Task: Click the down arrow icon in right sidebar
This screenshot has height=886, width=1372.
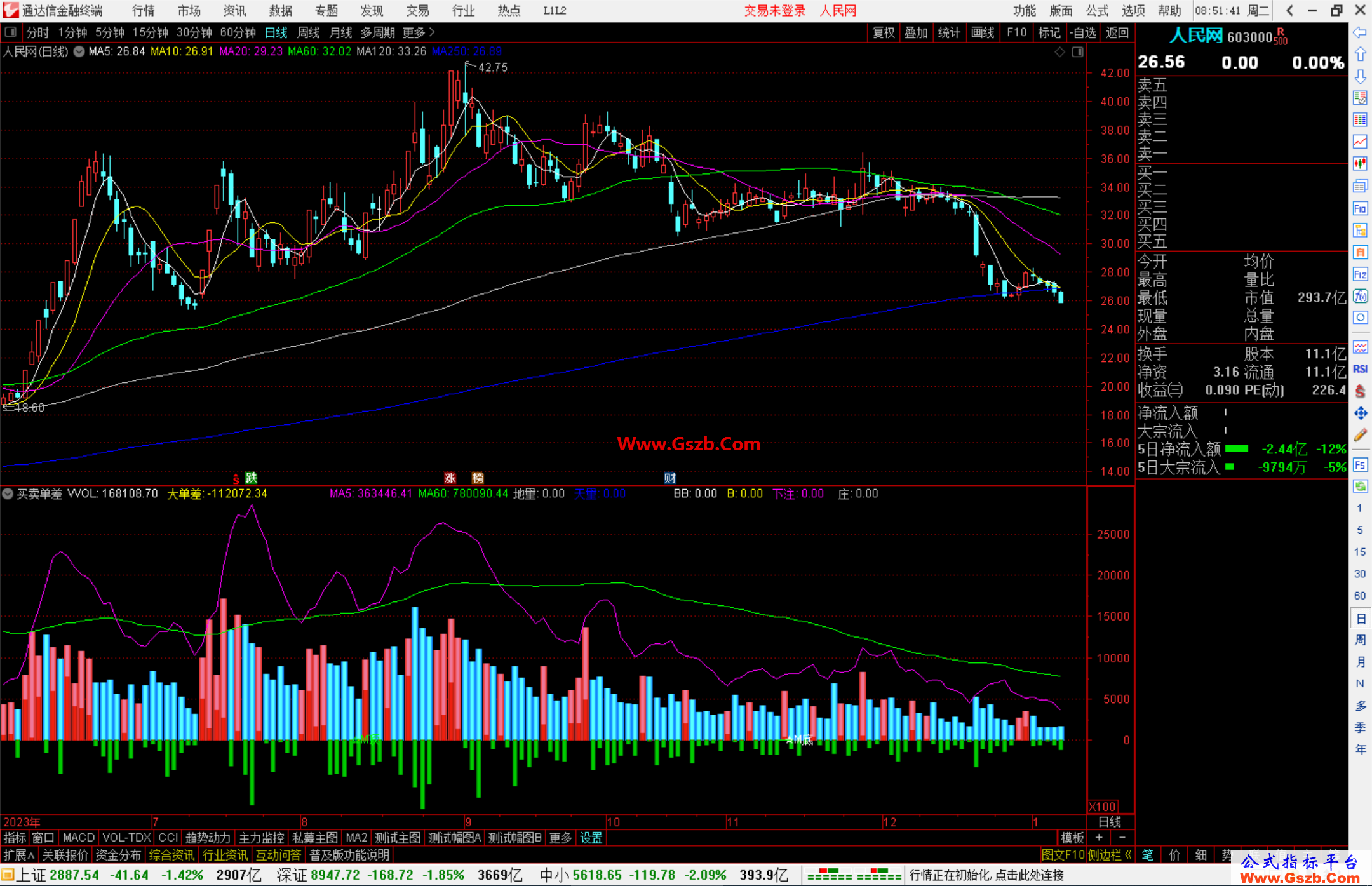Action: (x=1360, y=76)
